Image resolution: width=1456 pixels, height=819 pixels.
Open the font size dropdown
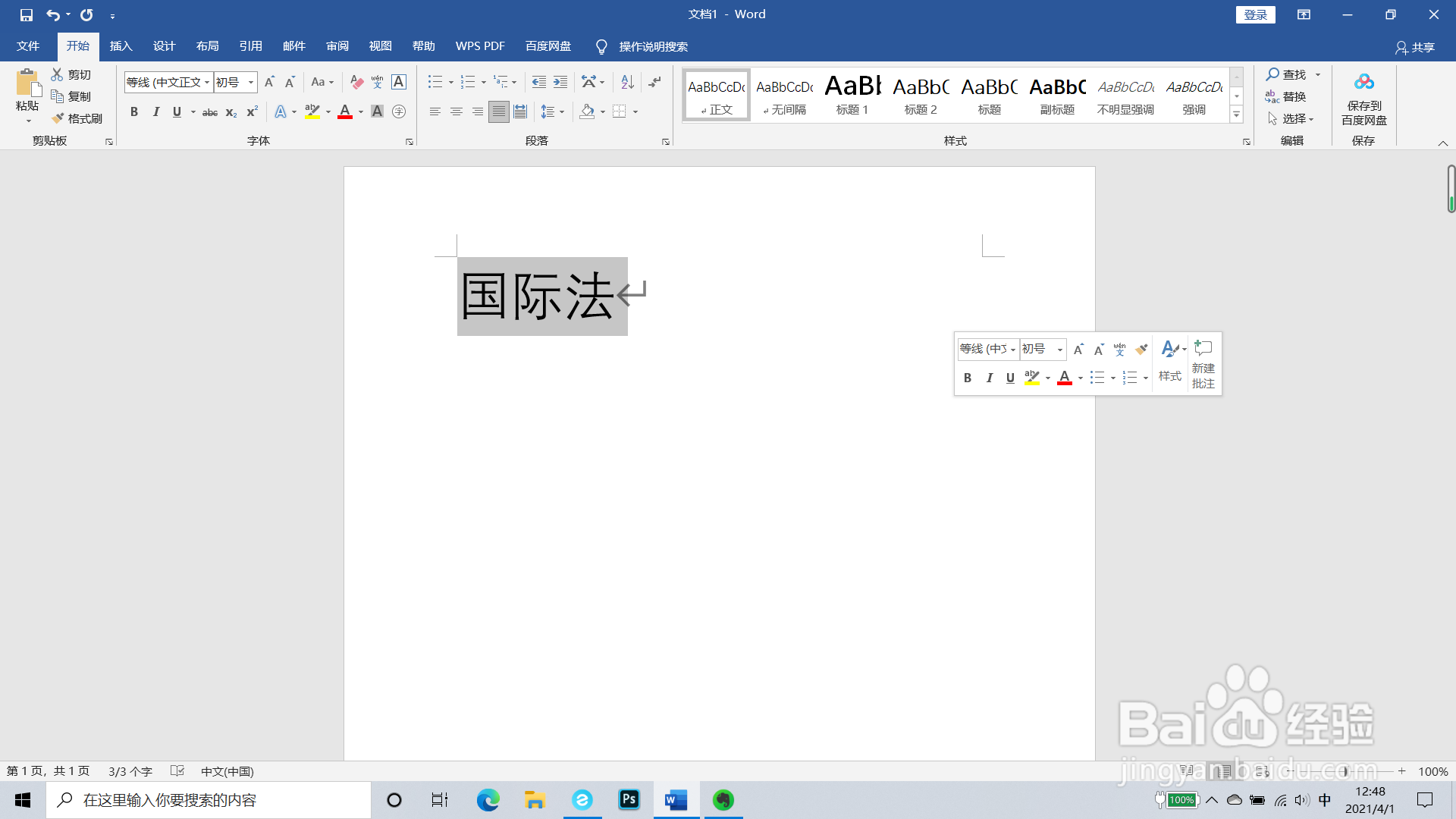point(250,82)
